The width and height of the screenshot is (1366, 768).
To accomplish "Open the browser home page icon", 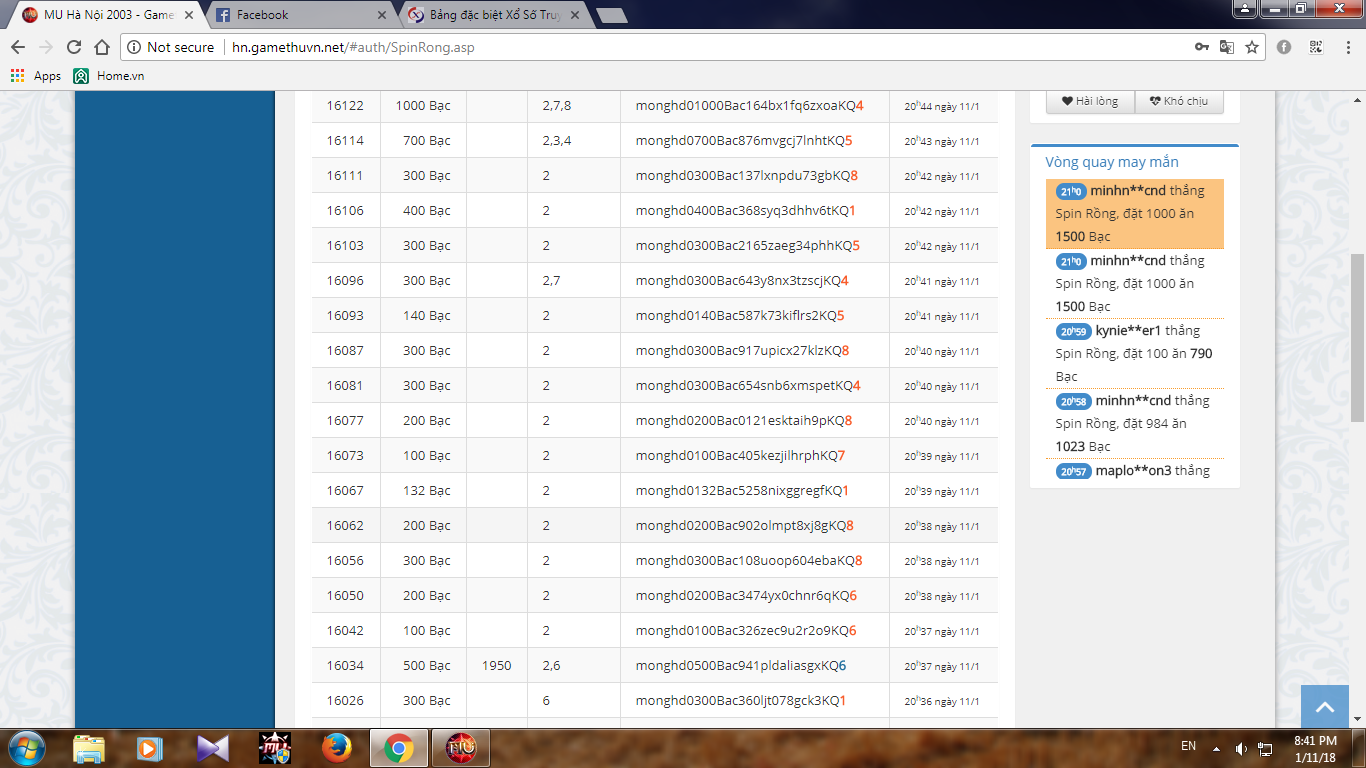I will pyautogui.click(x=102, y=47).
